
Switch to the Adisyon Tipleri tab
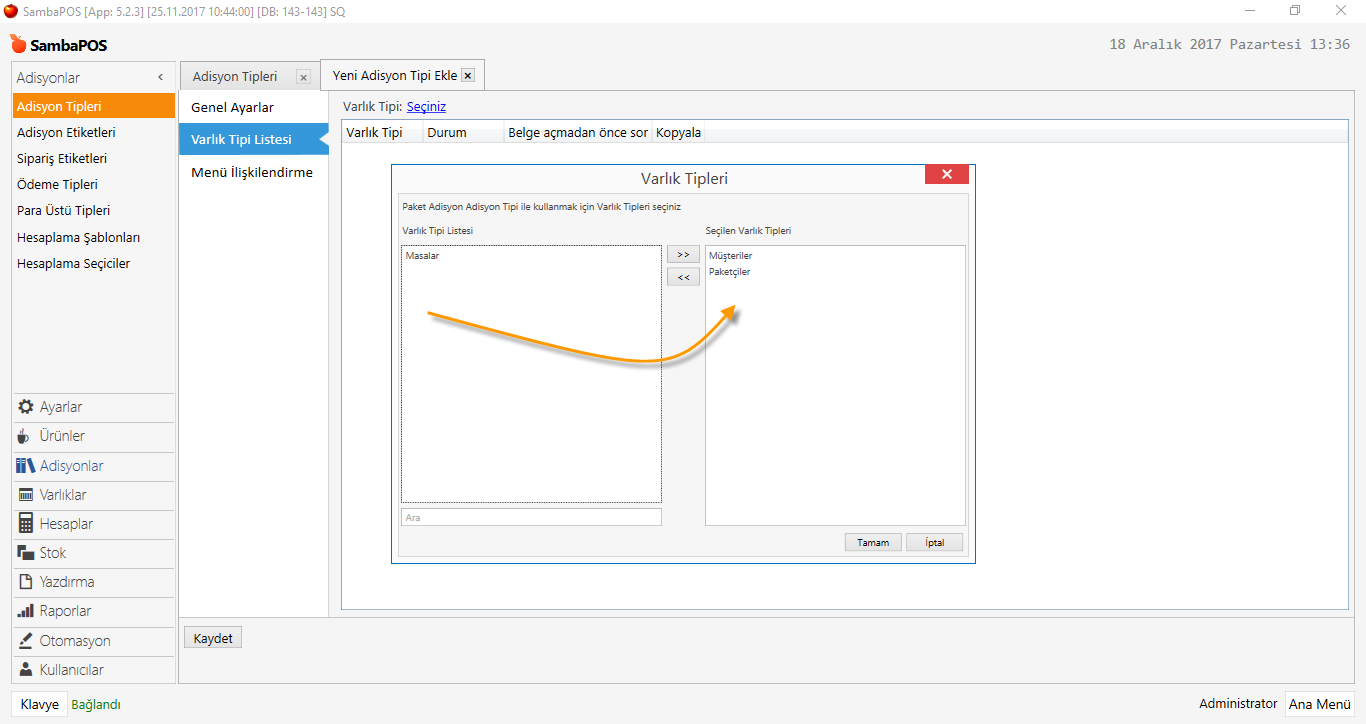coord(235,77)
